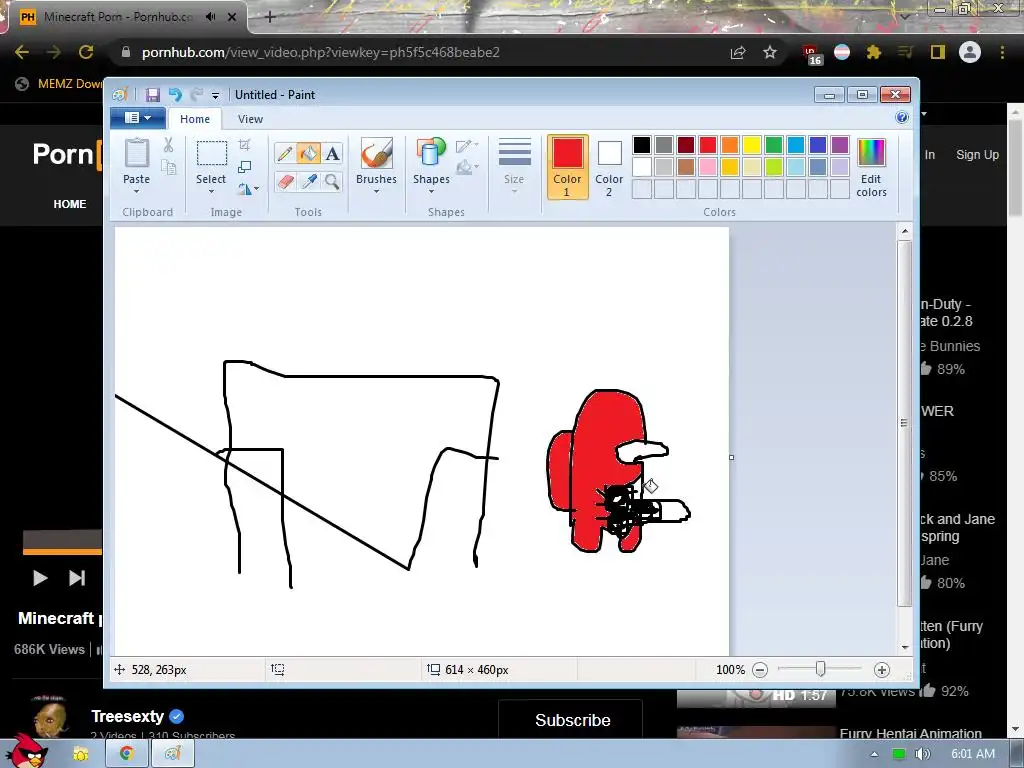Click the Resize and skew icon
Viewport: 1024px width, 768px height.
coord(245,167)
